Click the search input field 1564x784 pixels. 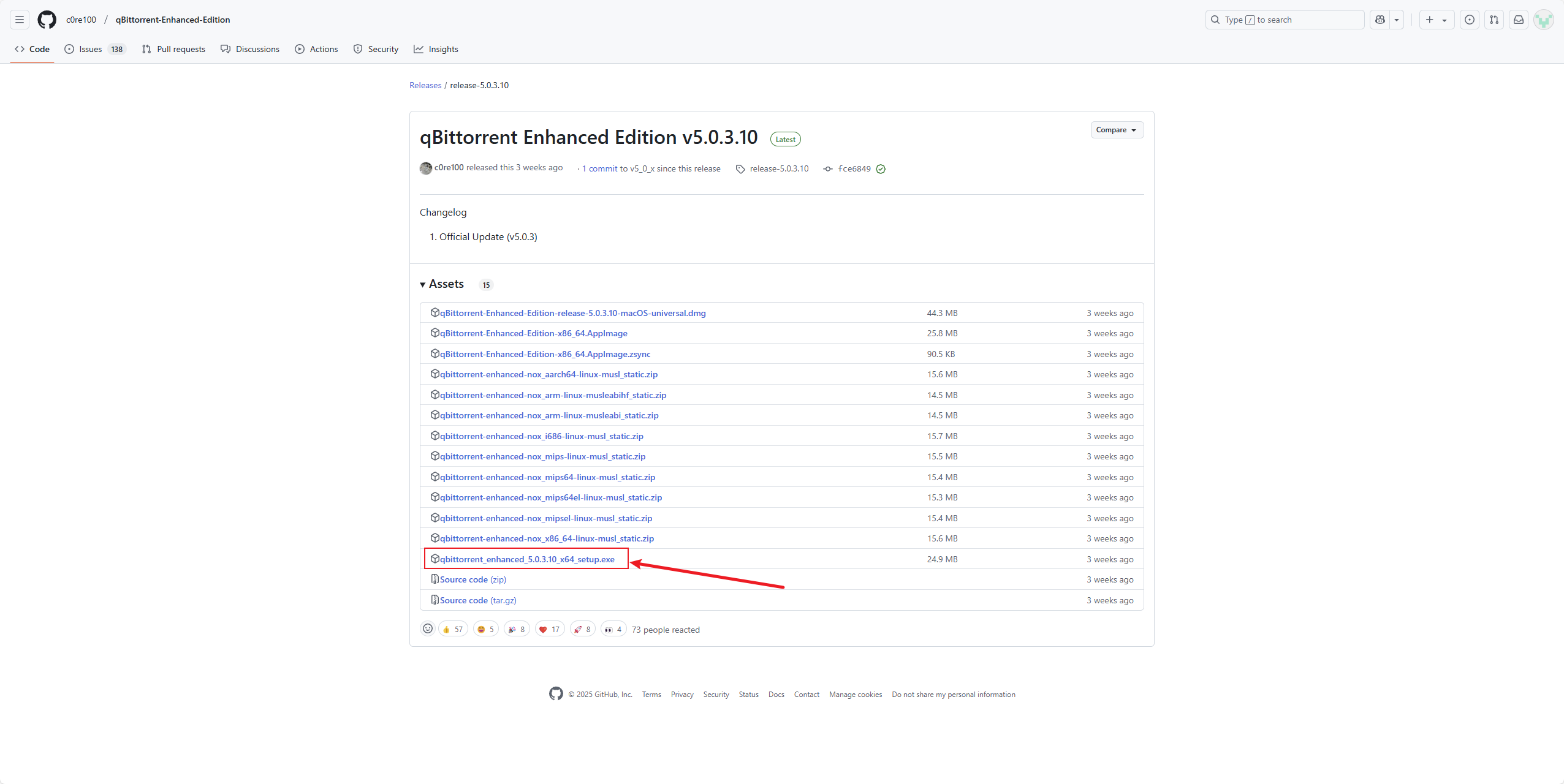pyautogui.click(x=1284, y=20)
